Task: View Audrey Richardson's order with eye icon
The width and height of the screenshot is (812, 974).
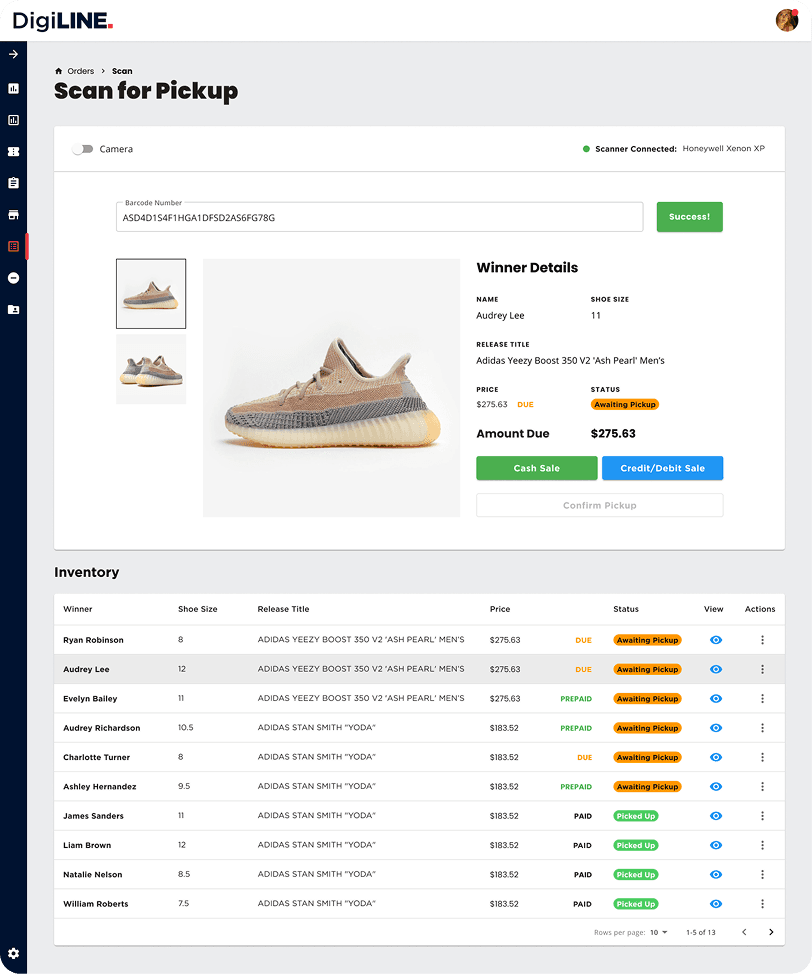Action: pyautogui.click(x=716, y=727)
